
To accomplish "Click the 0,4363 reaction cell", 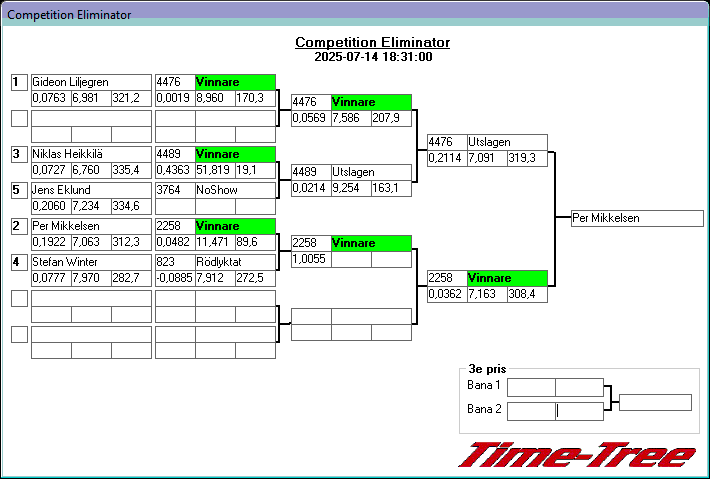I will pyautogui.click(x=175, y=170).
